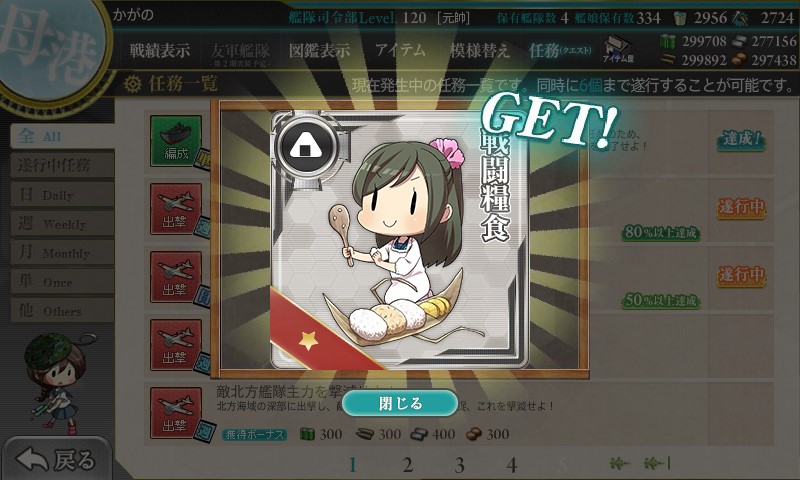This screenshot has height=480, width=800.
Task: Click the onigiri equipment type icon
Action: point(305,147)
